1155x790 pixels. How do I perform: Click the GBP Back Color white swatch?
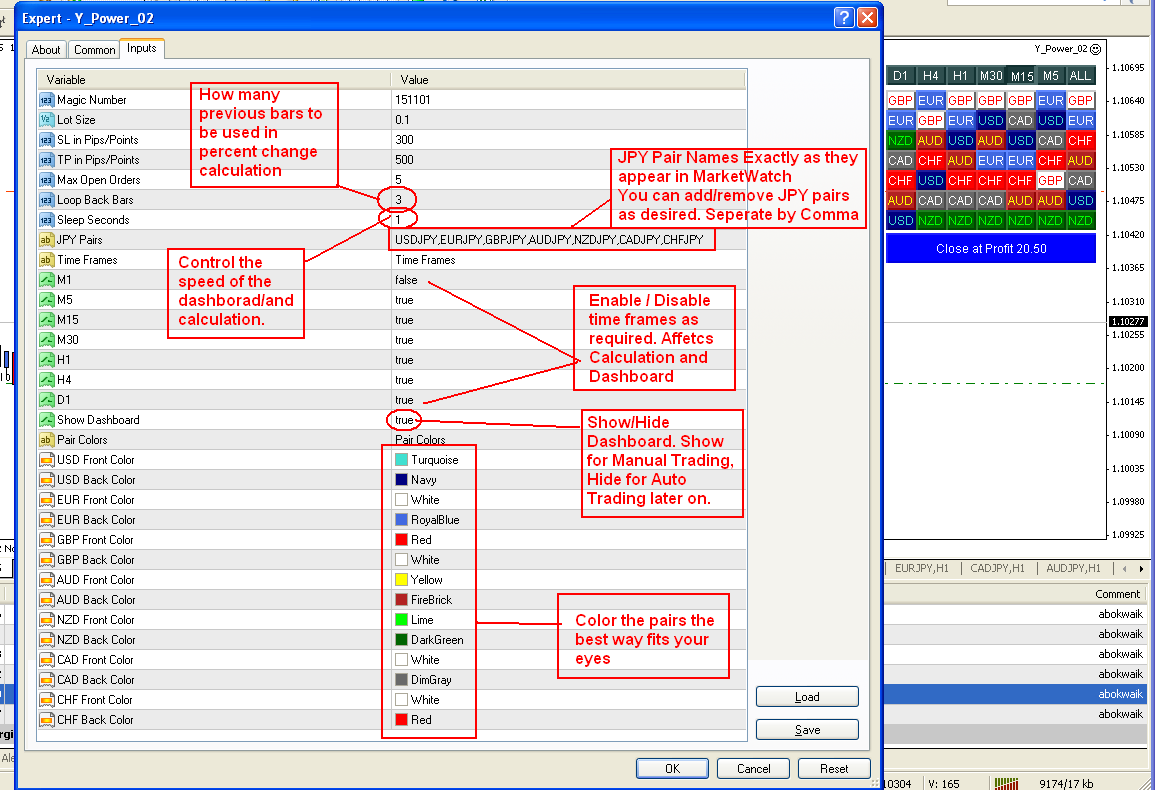click(x=401, y=559)
